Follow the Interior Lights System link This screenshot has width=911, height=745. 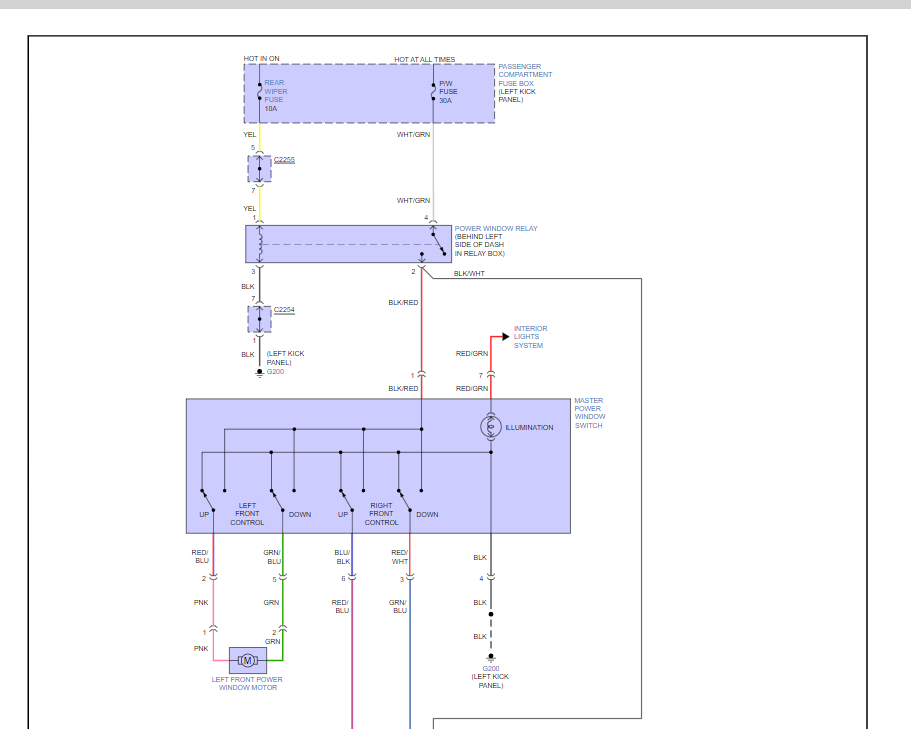530,337
